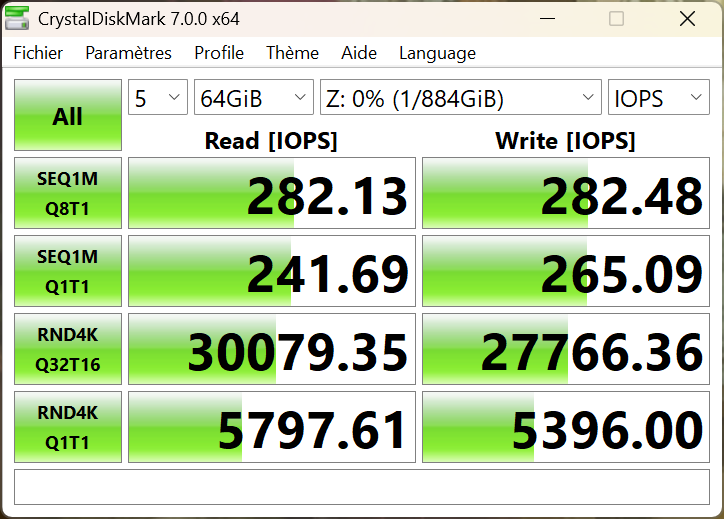
Task: Open the test count dropdown showing 5
Action: [158, 98]
